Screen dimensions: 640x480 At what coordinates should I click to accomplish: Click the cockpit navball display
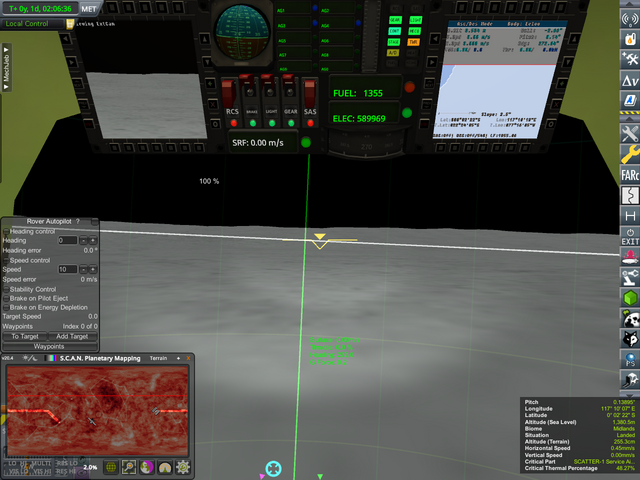pyautogui.click(x=242, y=33)
